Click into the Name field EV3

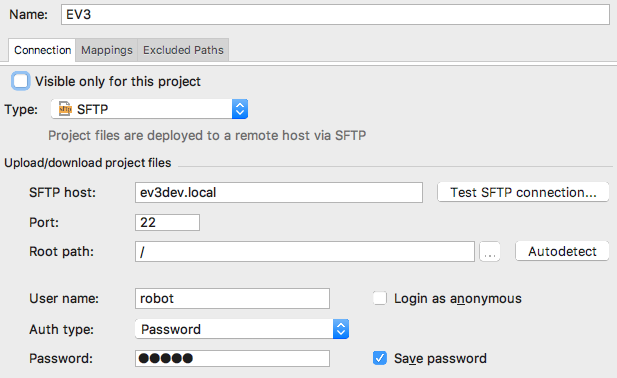[335, 15]
